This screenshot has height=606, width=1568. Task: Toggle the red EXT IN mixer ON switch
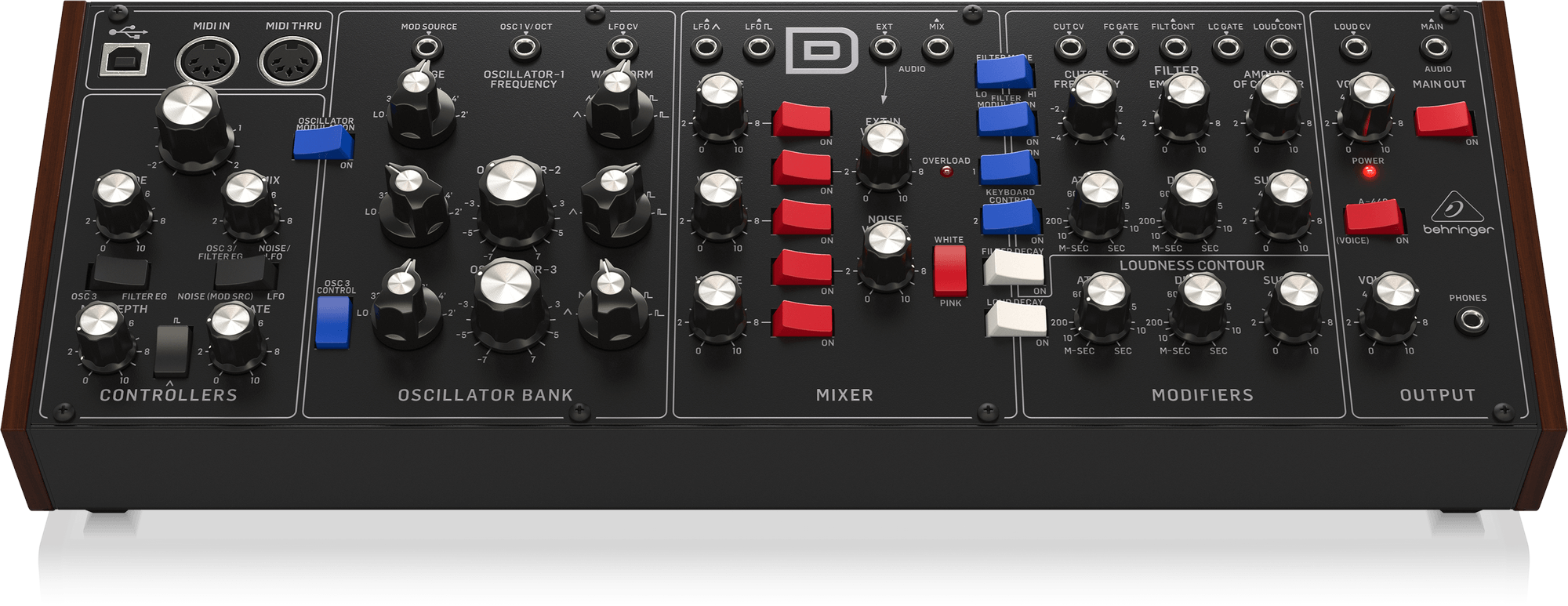tap(802, 169)
